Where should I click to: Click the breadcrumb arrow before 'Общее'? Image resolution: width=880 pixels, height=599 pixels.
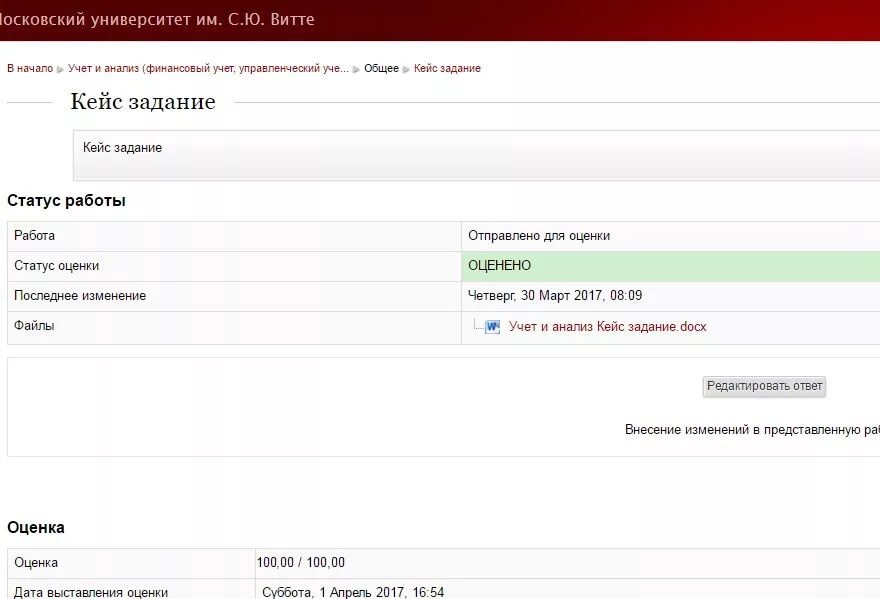pyautogui.click(x=356, y=70)
